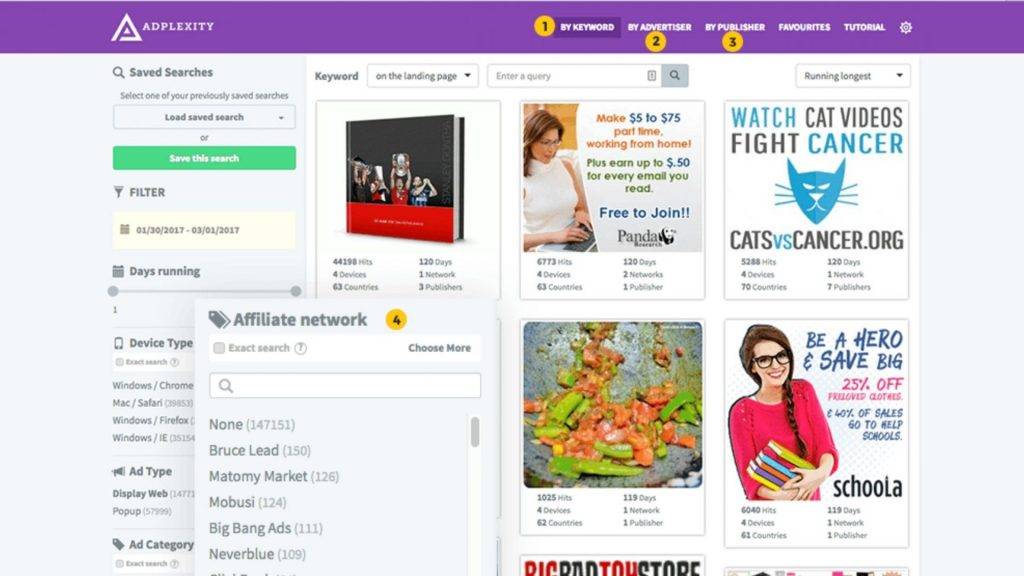
Task: Enable Exact search in Affiliate network
Action: (219, 348)
